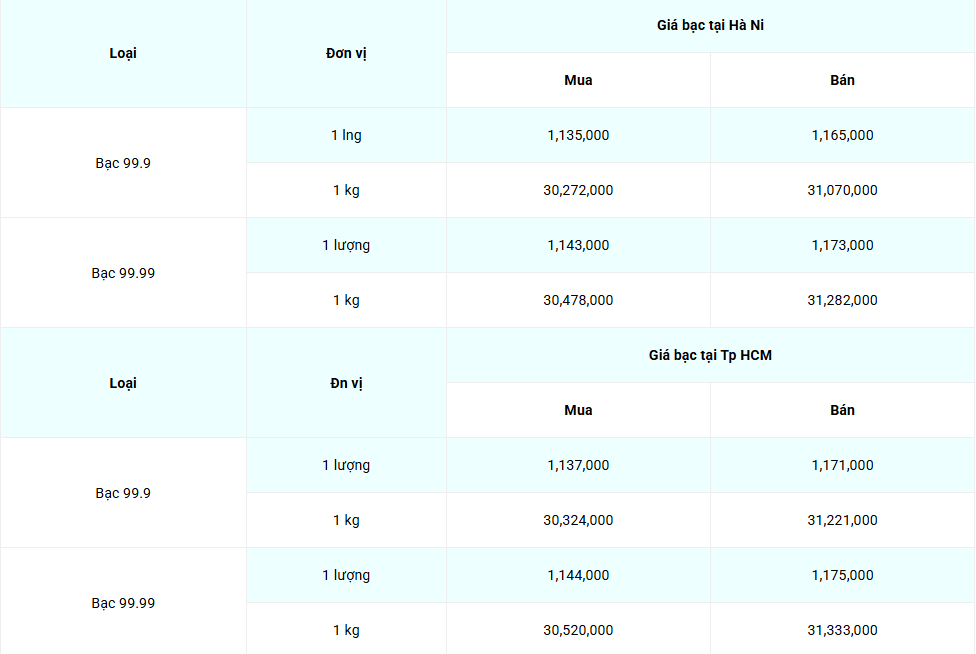Click the "1 lng" unit cell
Image resolution: width=976 pixels, height=654 pixels.
click(x=346, y=135)
